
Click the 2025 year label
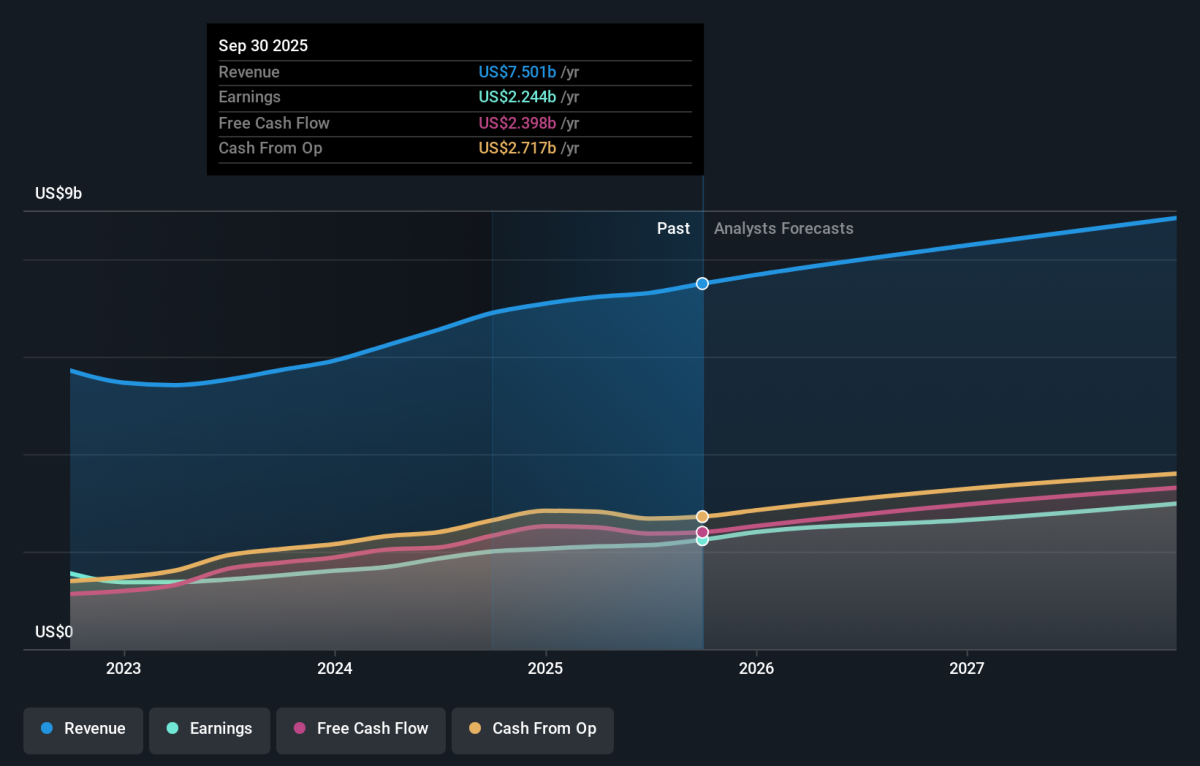pos(545,668)
